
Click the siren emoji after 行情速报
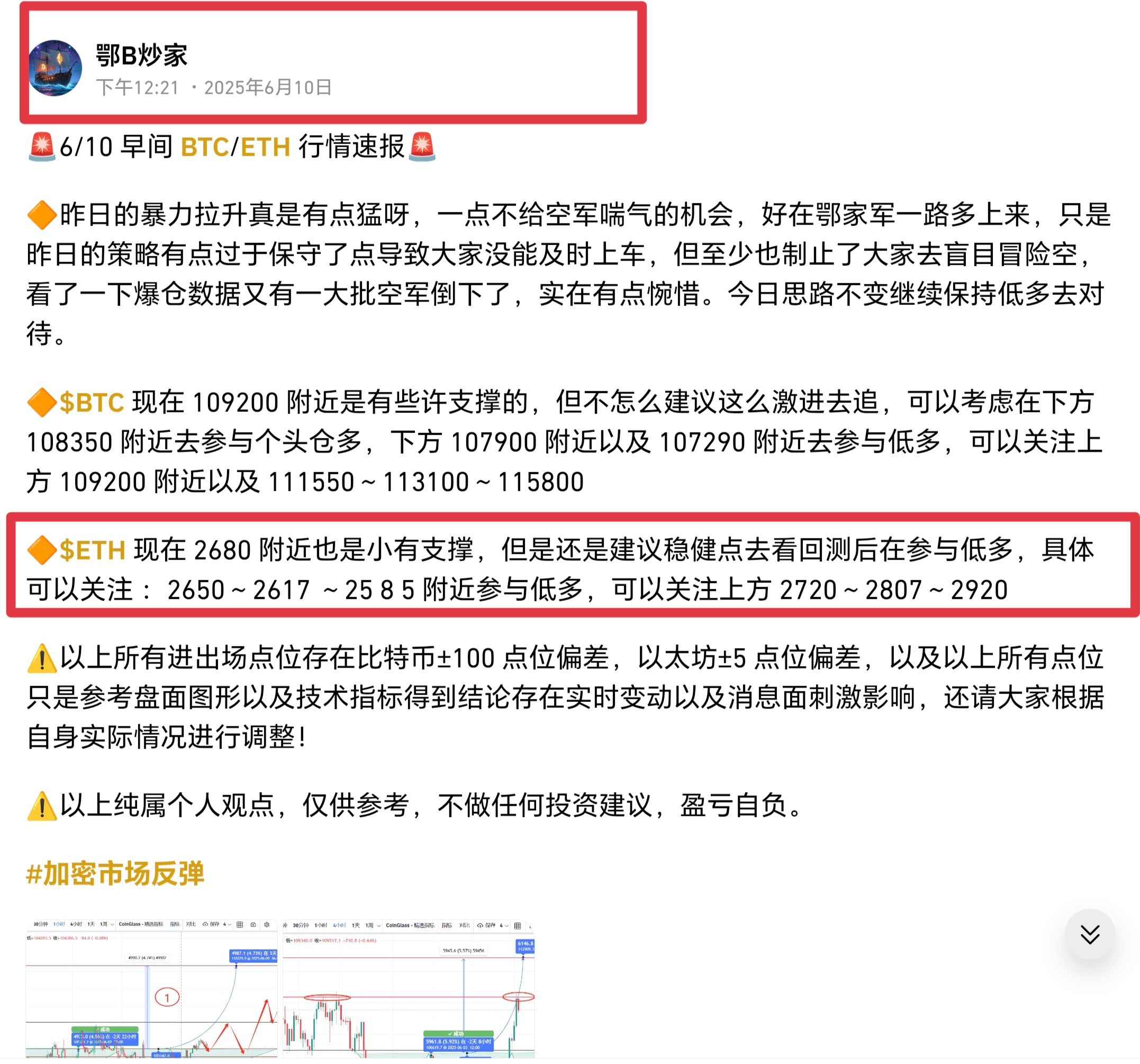pyautogui.click(x=422, y=147)
